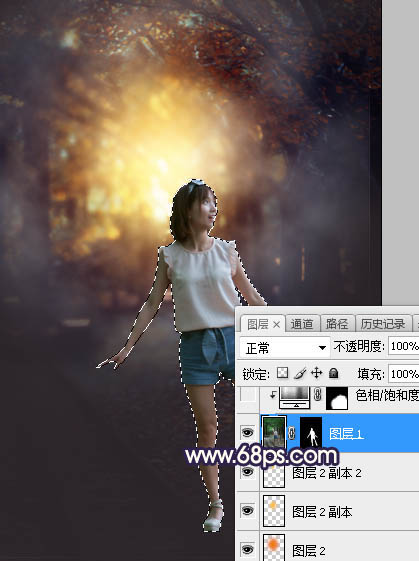Click the lock all padlock icon
The image size is (419, 561).
(x=333, y=373)
